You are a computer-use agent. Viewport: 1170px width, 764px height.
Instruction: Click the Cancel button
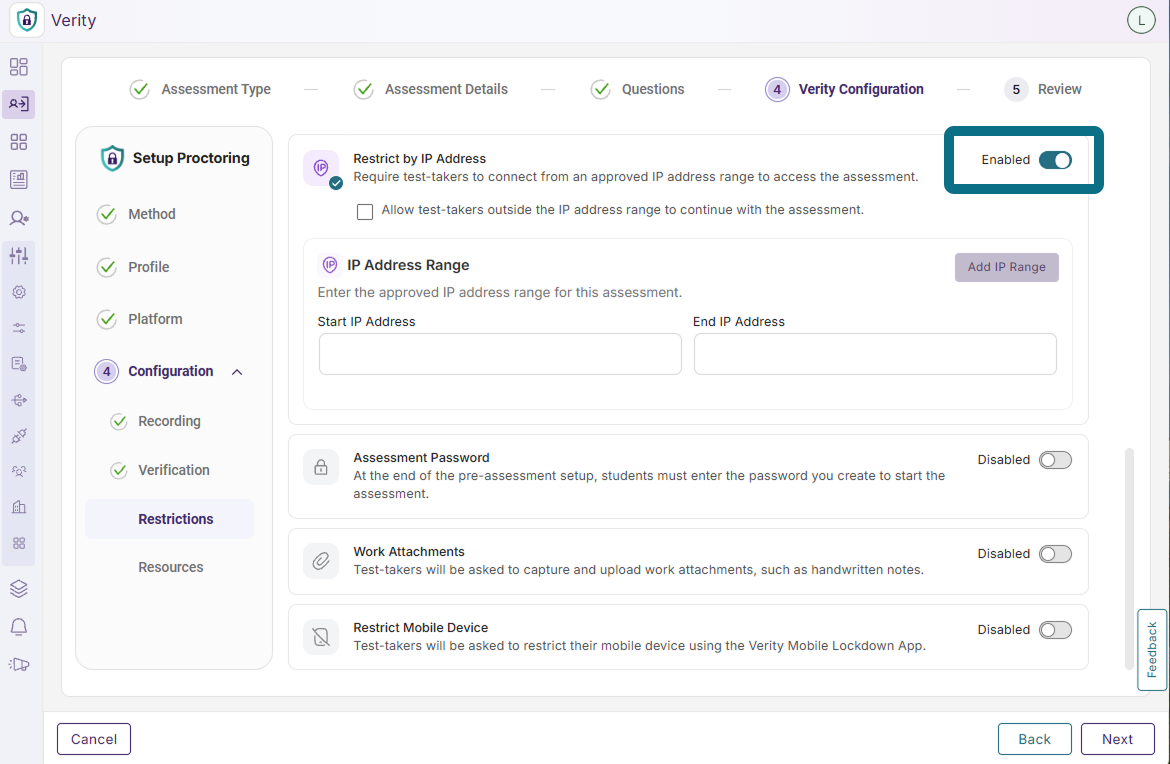(x=94, y=739)
